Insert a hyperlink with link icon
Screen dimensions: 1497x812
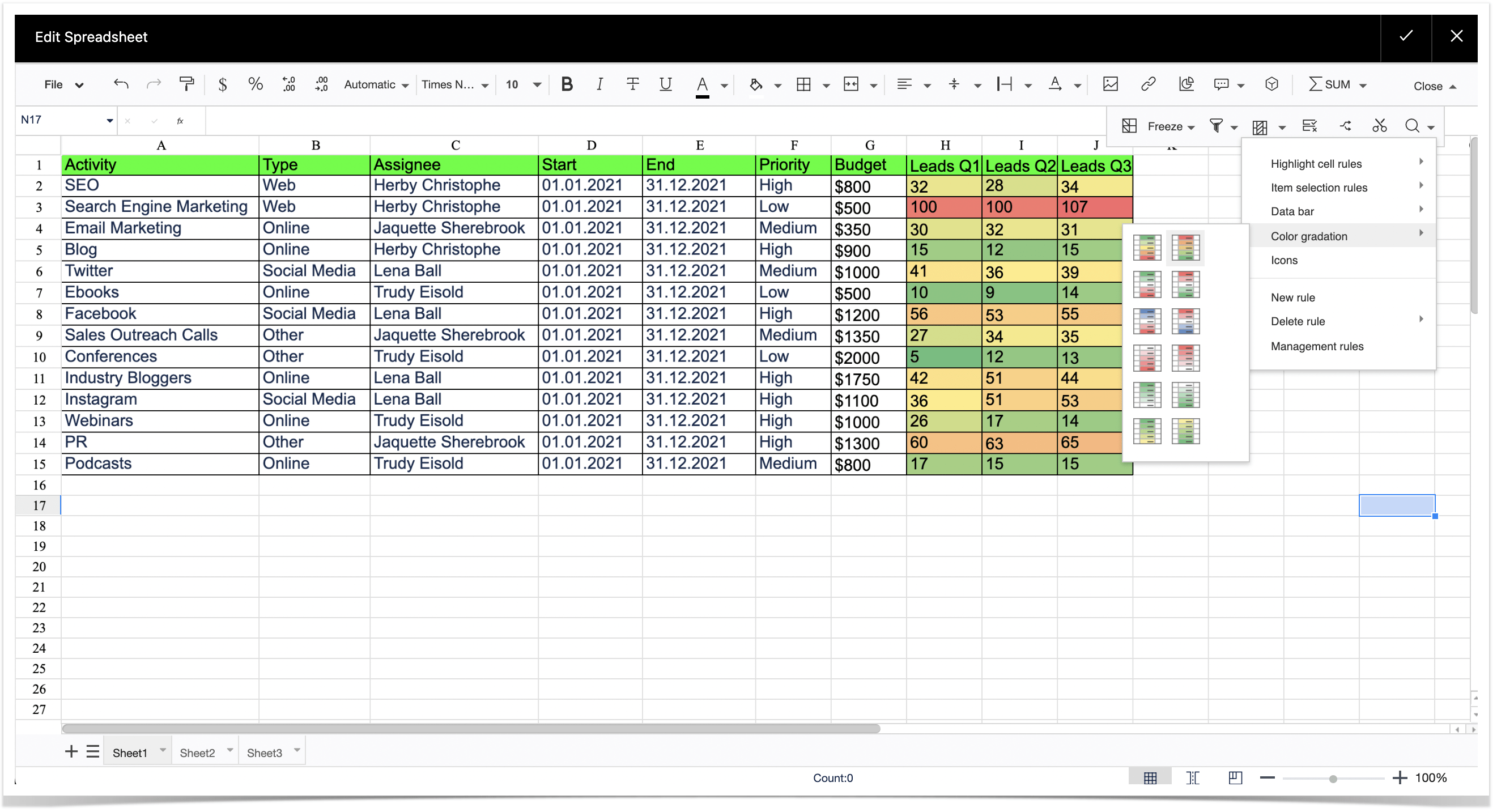(x=1147, y=85)
